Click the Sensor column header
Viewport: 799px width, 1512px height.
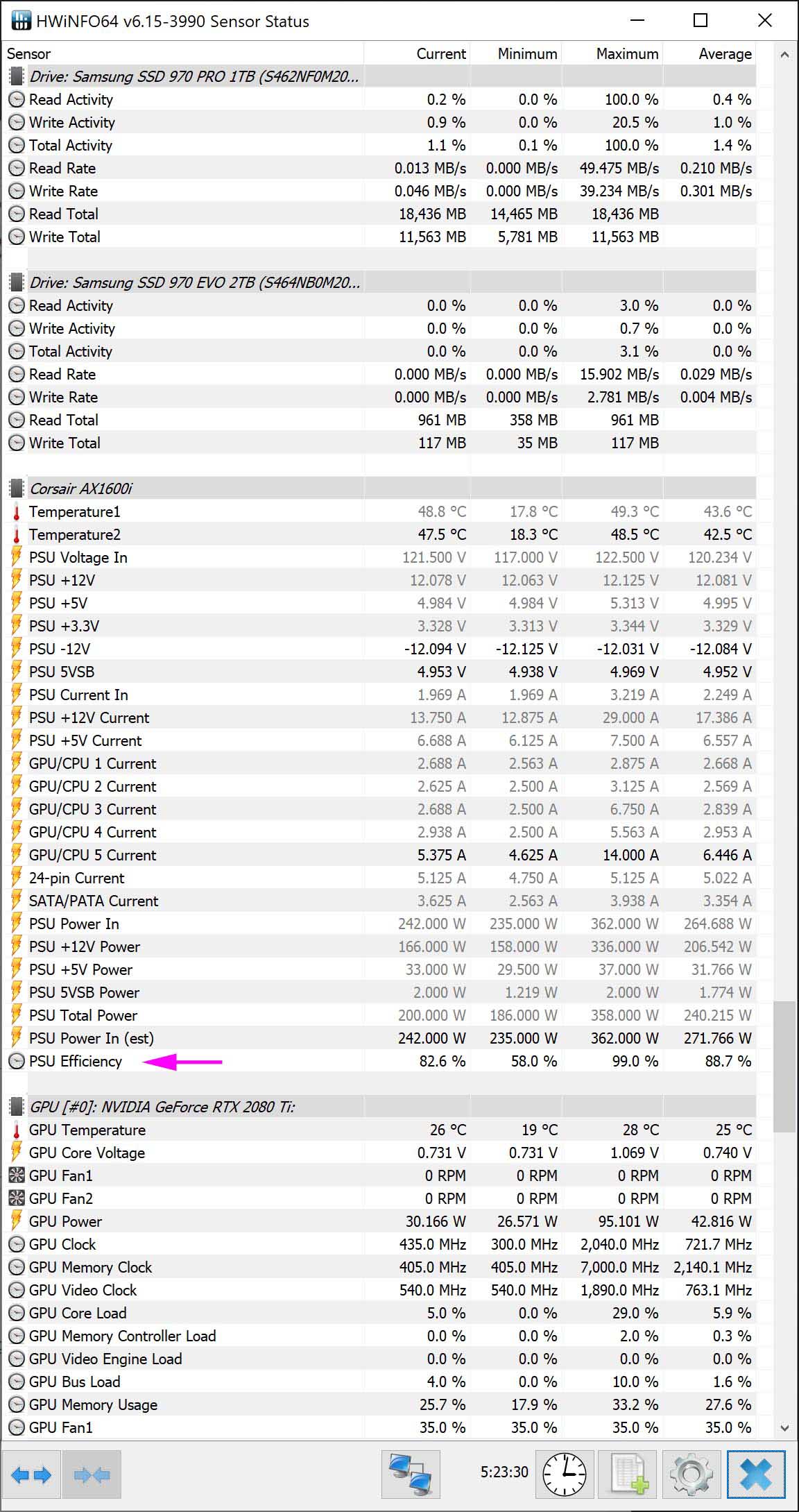coord(183,53)
